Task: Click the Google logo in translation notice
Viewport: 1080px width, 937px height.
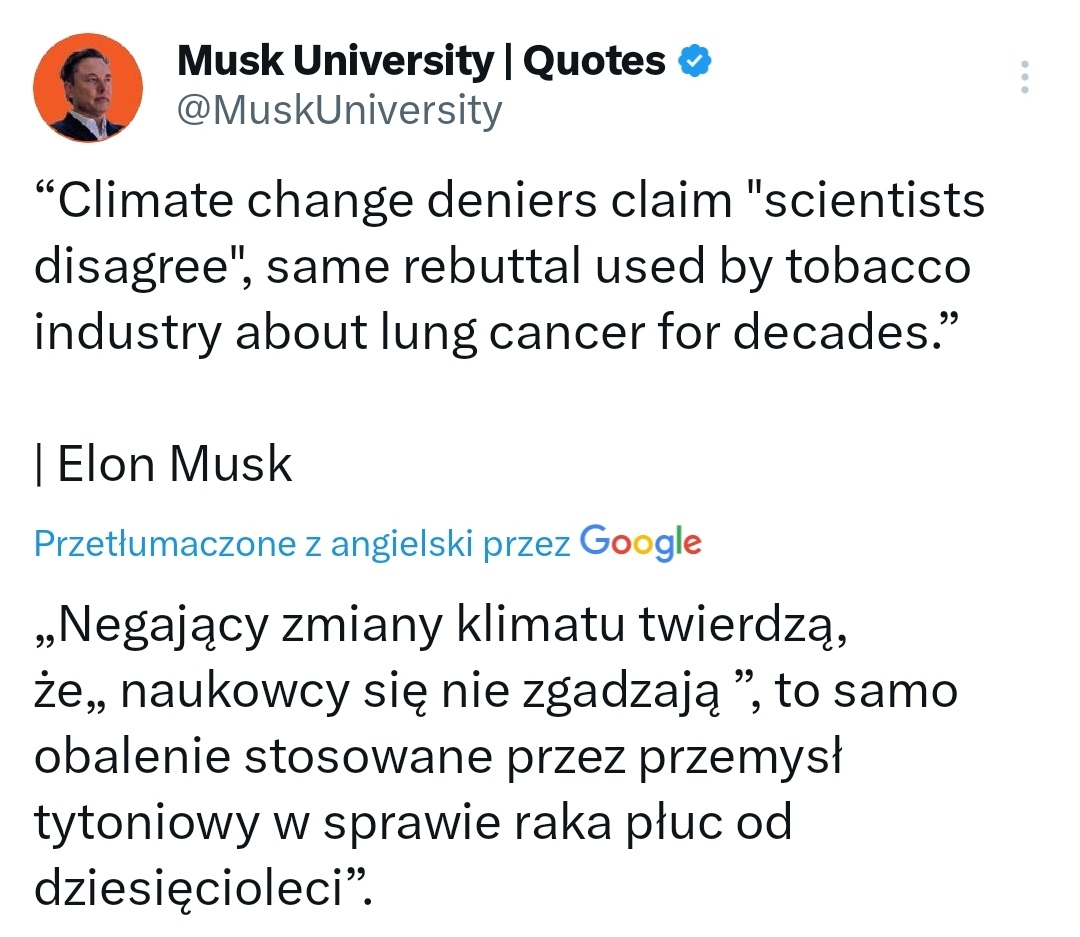Action: 640,542
